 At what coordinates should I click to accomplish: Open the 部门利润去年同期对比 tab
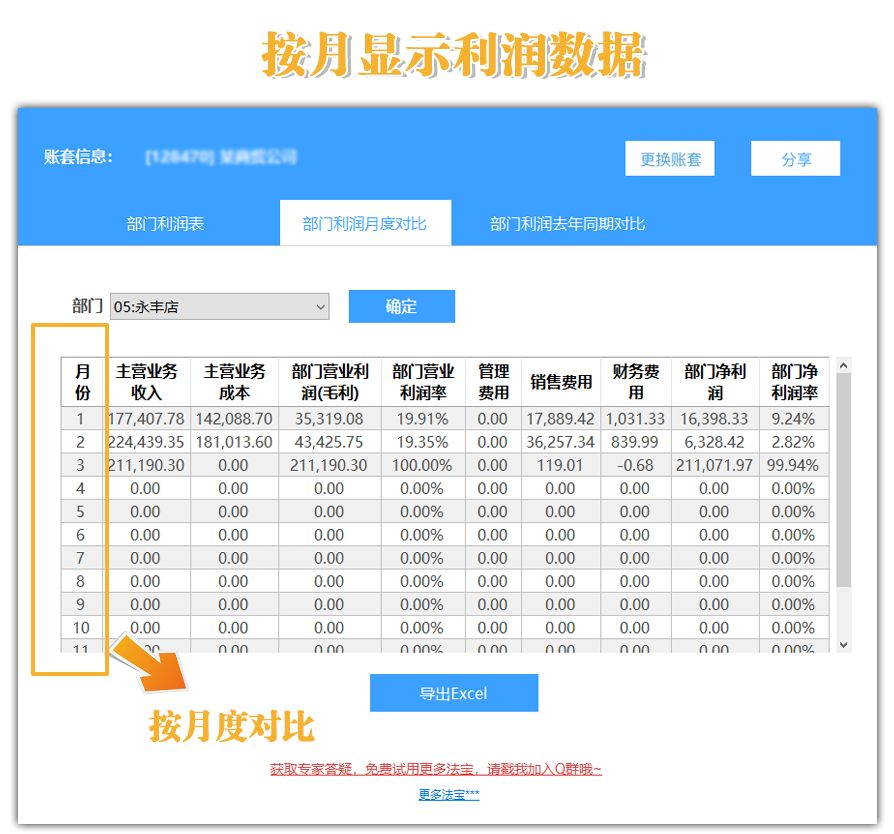[566, 223]
